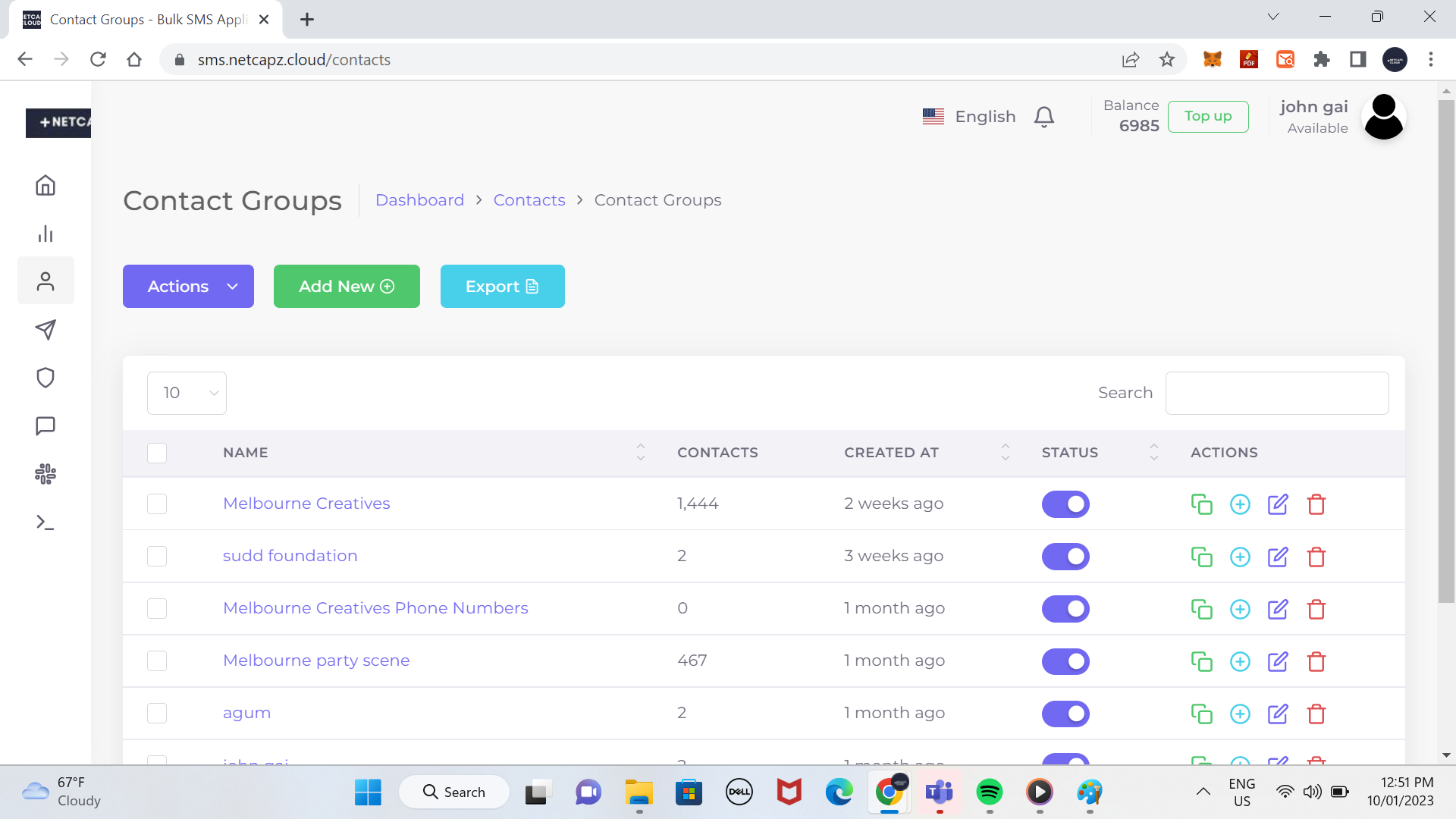Open the chat bubble sidebar icon
1456x819 pixels.
point(45,426)
